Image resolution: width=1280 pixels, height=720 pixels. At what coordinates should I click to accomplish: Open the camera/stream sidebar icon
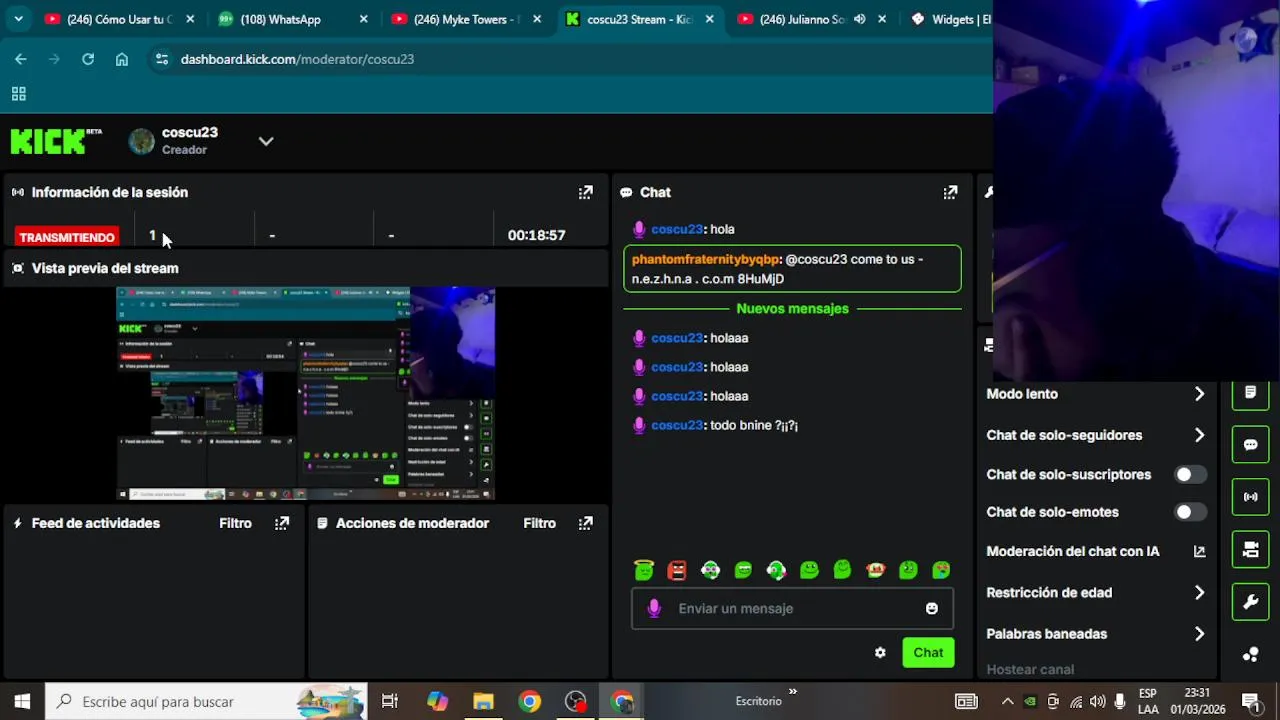1250,549
